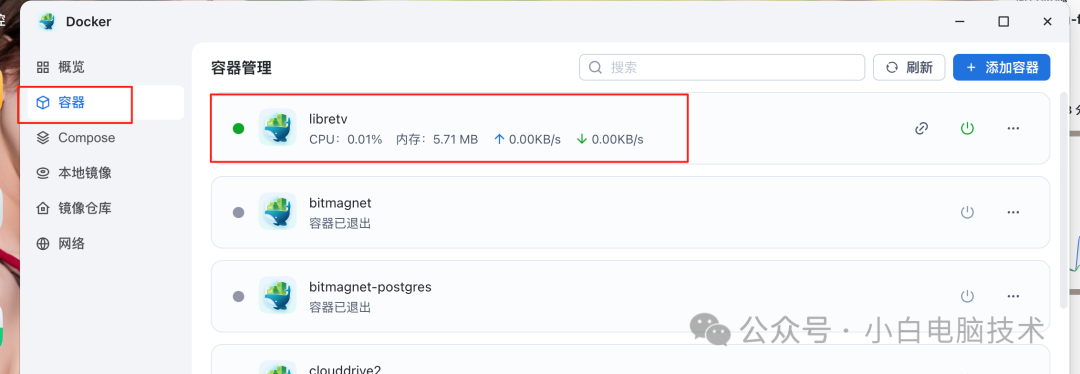Click the bitmagnet container name

point(340,203)
